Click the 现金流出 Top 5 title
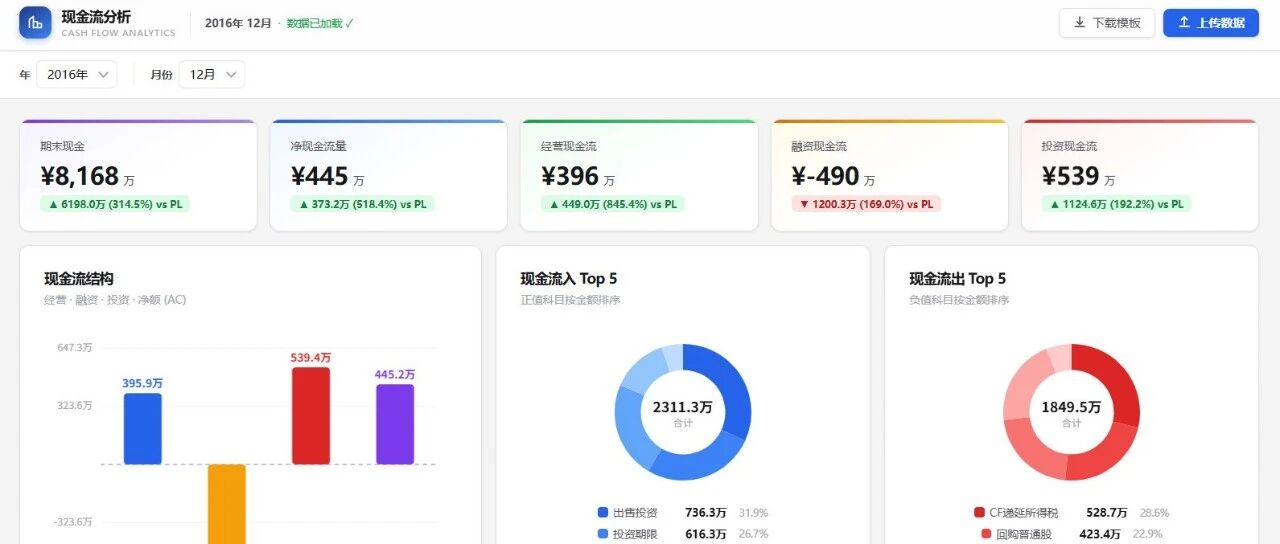The height and width of the screenshot is (544, 1280). pyautogui.click(x=958, y=279)
